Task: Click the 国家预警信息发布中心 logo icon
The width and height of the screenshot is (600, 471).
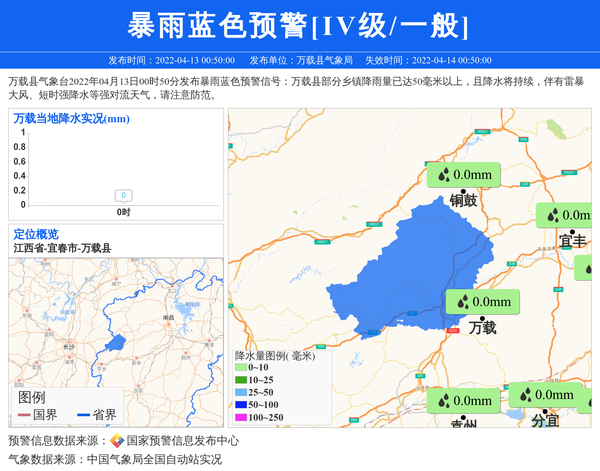Action: [117, 441]
